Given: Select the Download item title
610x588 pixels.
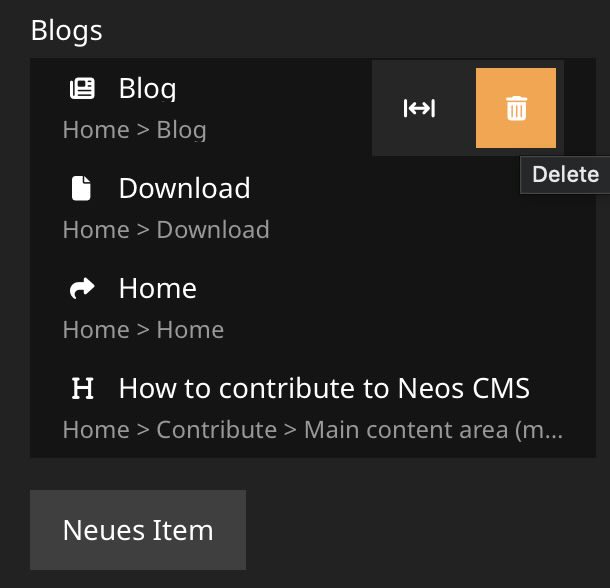Looking at the screenshot, I should (x=184, y=188).
